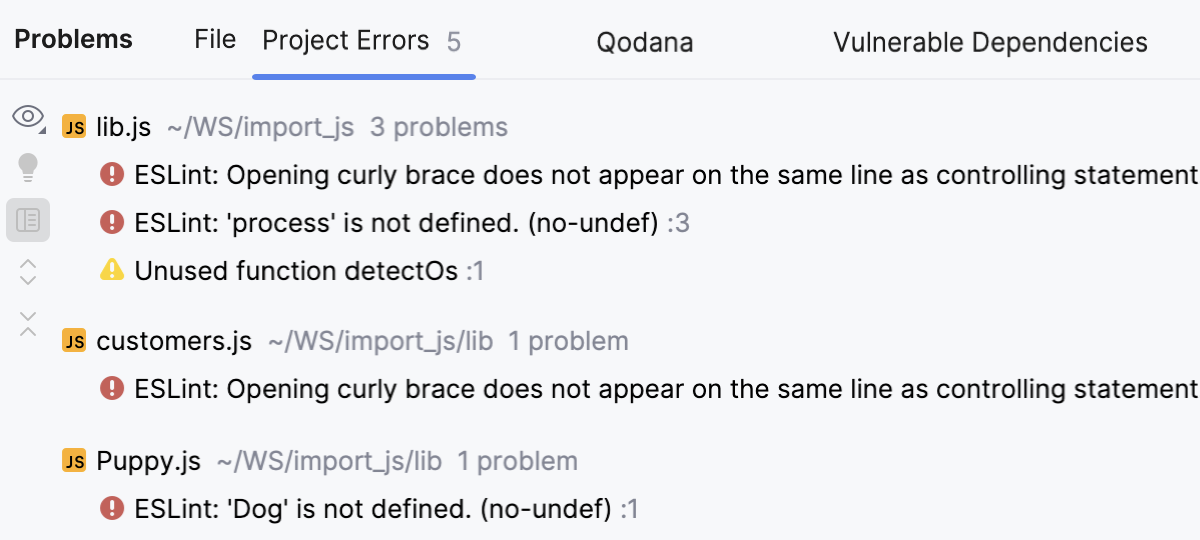Collapse all problems with the arrows icon
Screen dimensions: 1200x540
[28, 322]
